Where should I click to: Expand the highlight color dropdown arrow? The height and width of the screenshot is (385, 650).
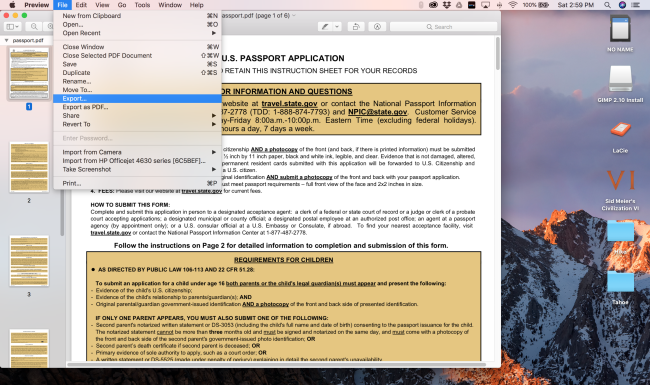(x=337, y=27)
